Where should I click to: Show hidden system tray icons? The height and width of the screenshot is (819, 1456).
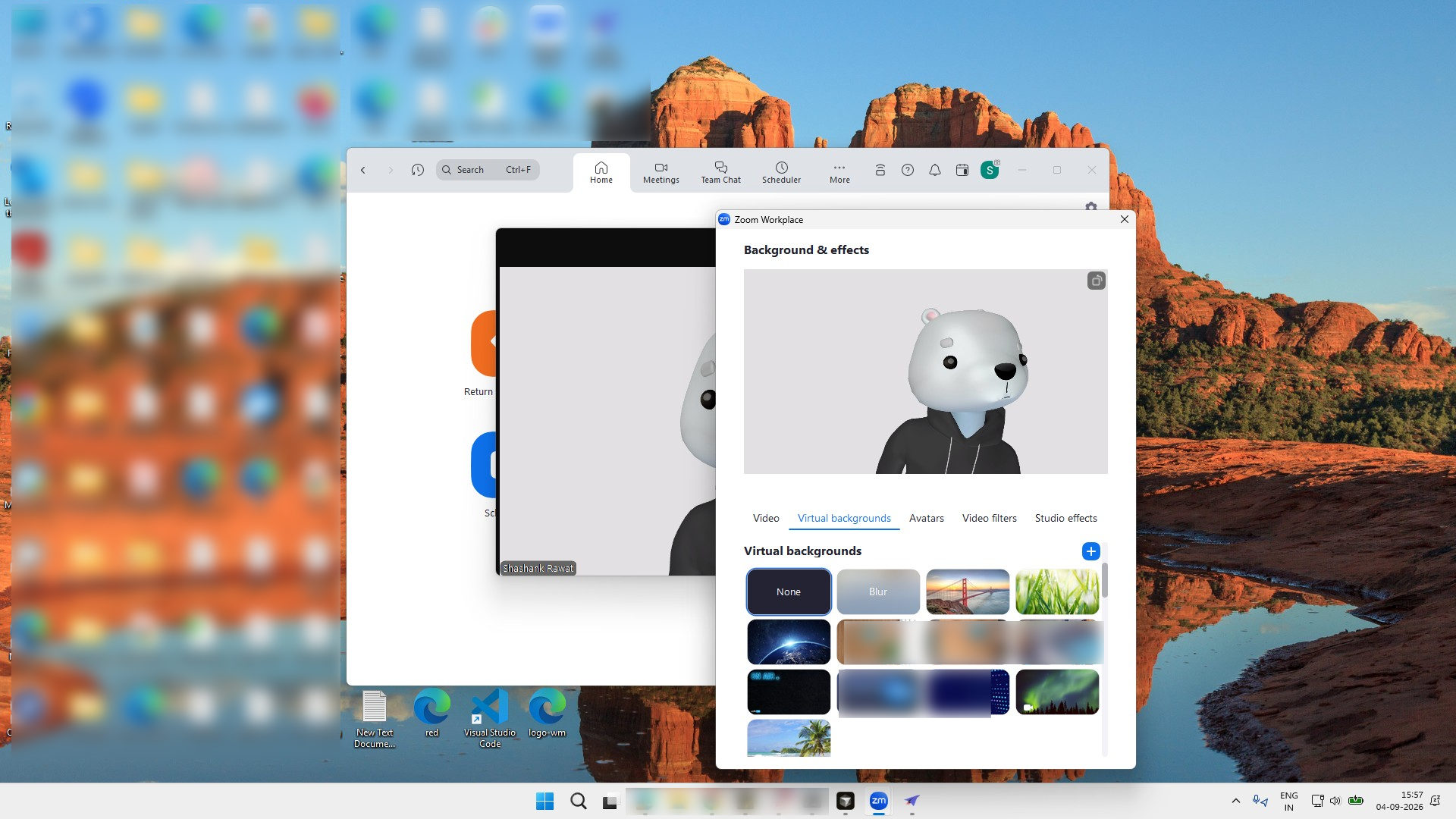[x=1235, y=801]
